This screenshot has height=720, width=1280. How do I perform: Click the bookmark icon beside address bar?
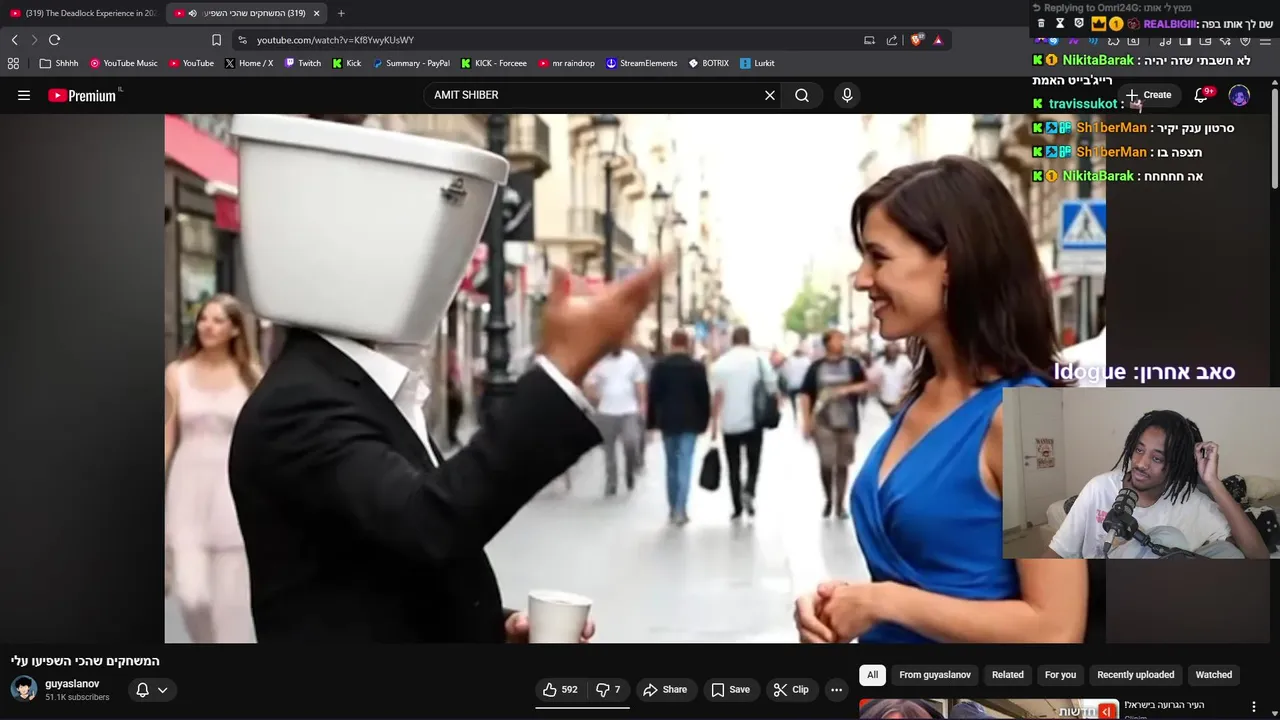tap(216, 40)
